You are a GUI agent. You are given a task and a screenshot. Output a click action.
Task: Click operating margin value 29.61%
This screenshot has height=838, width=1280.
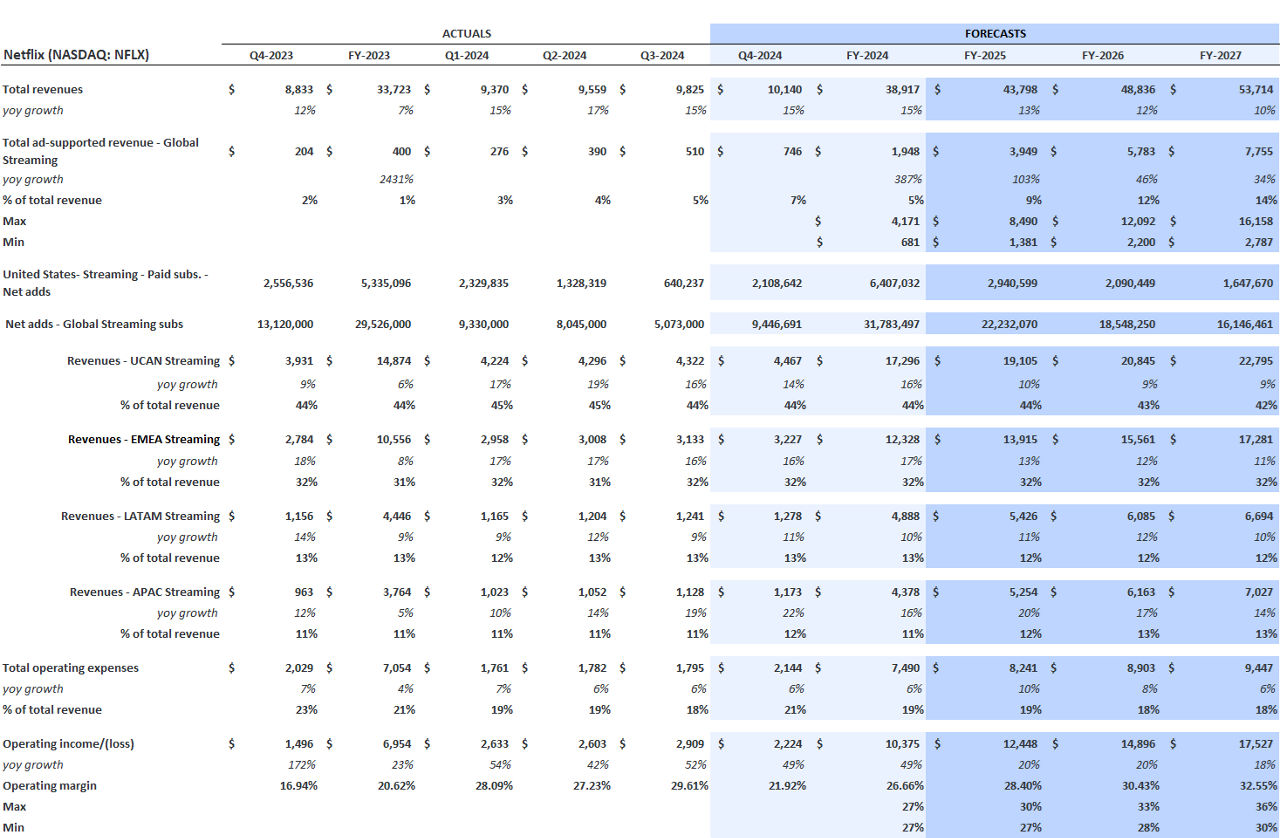point(689,786)
